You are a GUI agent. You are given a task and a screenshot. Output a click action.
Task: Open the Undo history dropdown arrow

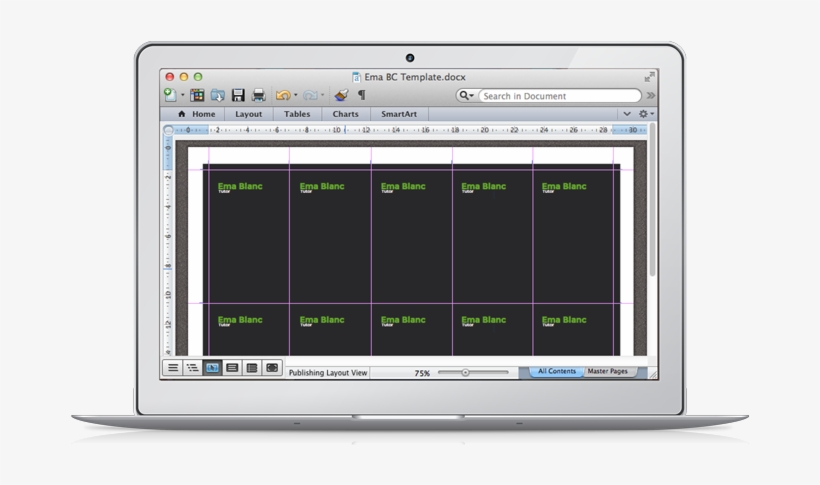[295, 95]
